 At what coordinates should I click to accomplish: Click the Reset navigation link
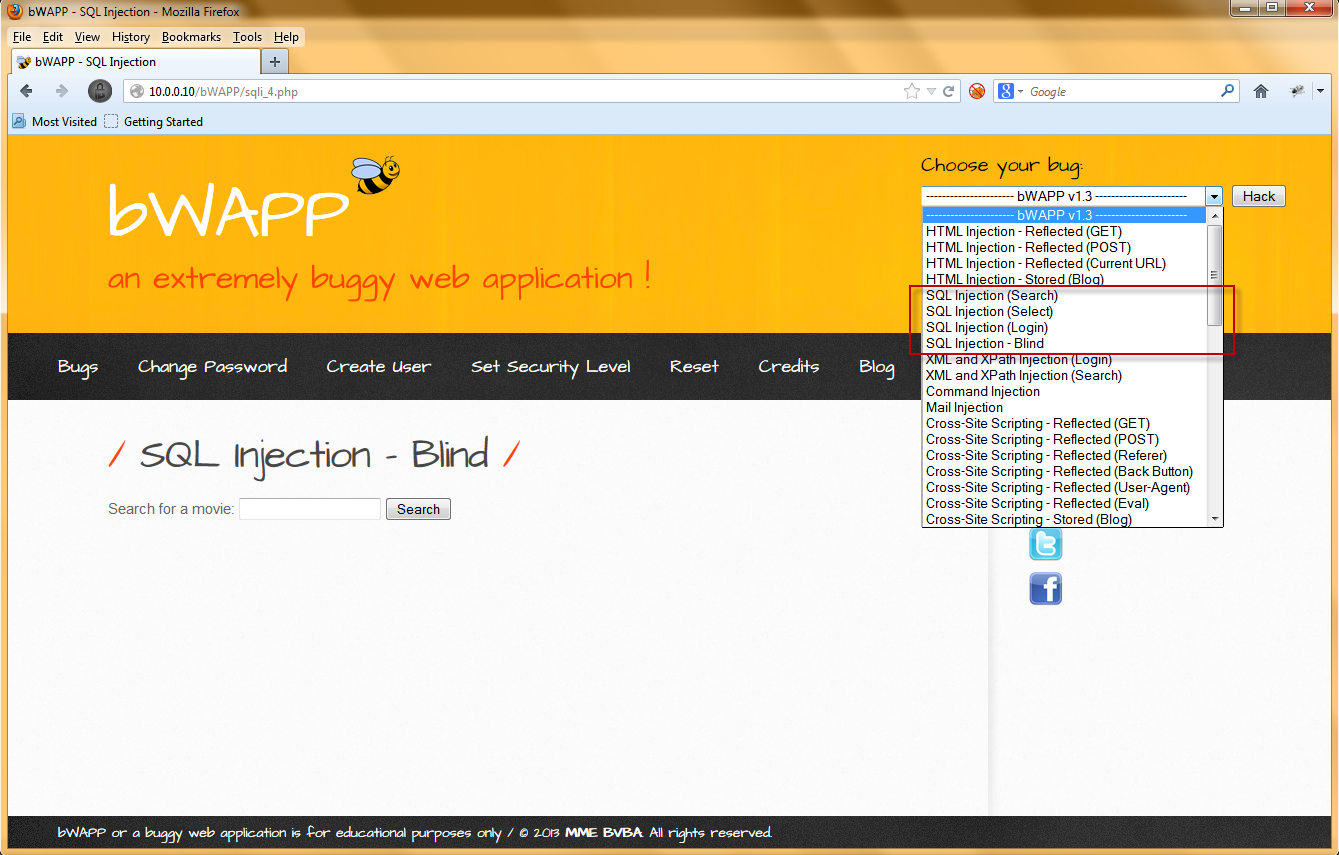[x=694, y=366]
